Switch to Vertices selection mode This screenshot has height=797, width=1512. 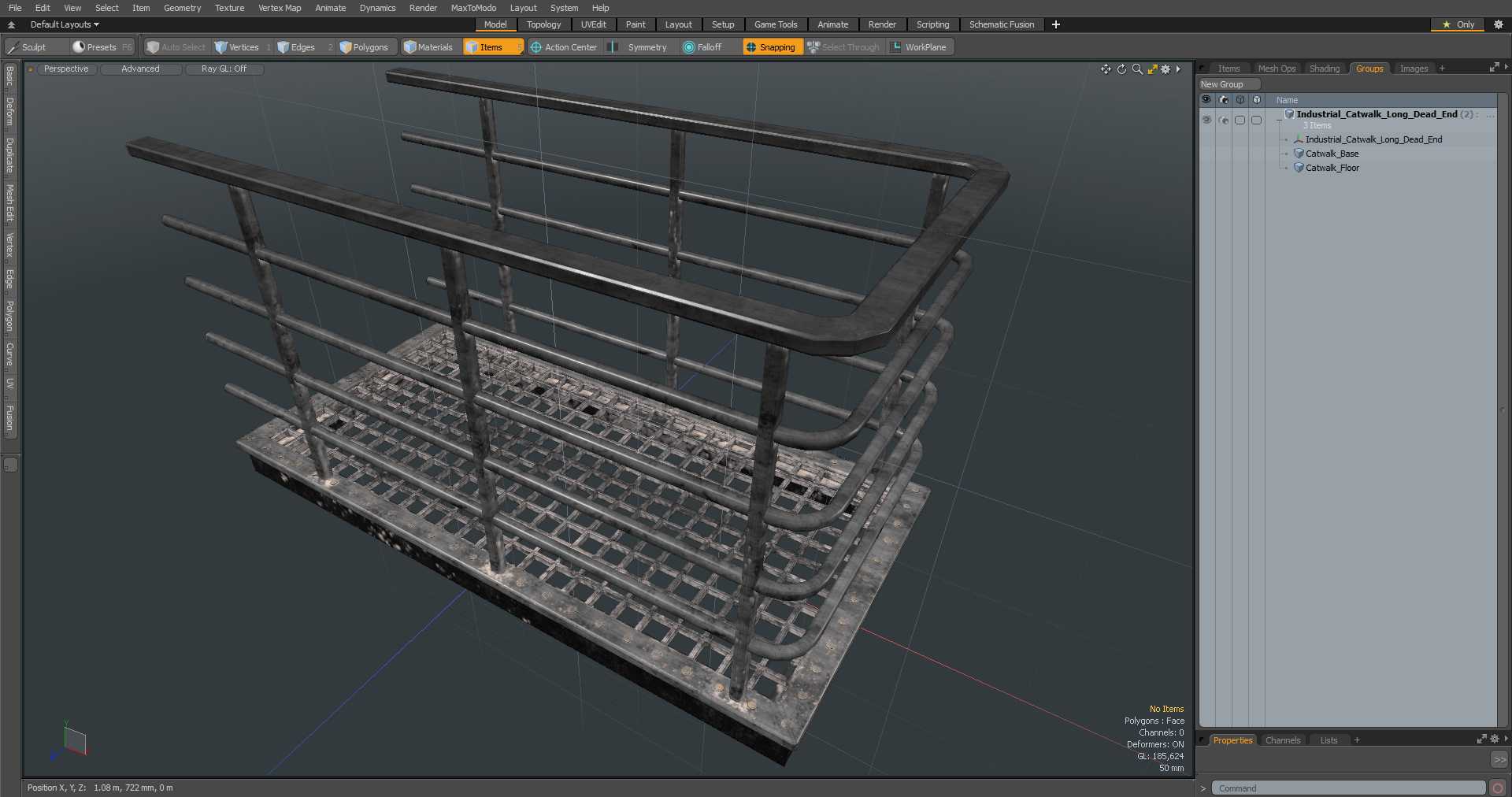pyautogui.click(x=243, y=47)
